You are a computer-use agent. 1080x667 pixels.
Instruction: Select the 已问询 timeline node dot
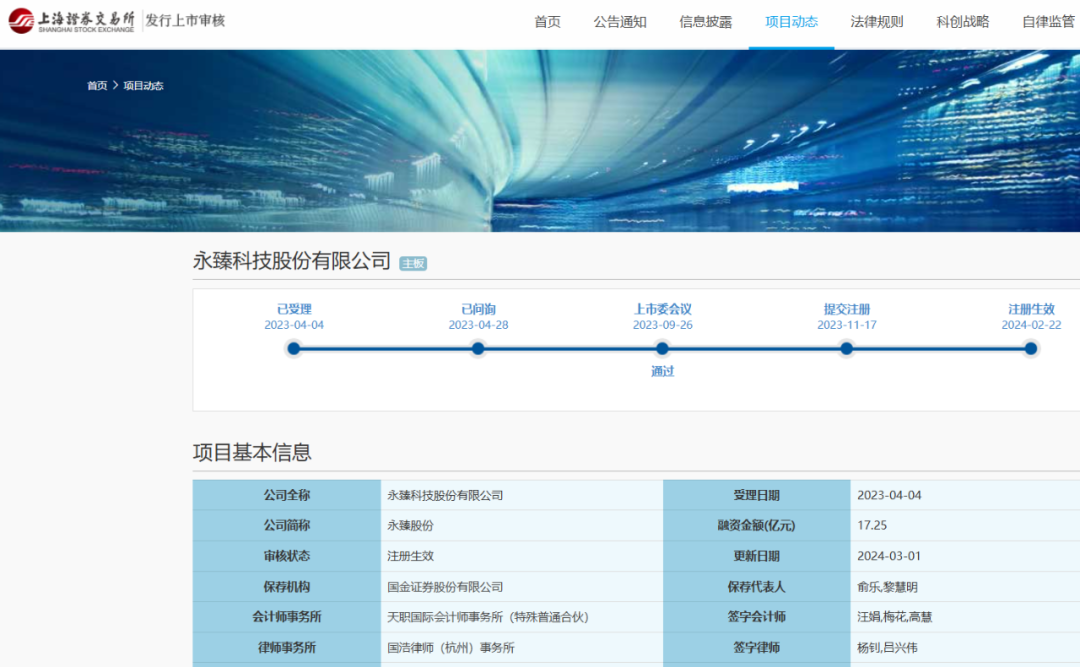(478, 349)
